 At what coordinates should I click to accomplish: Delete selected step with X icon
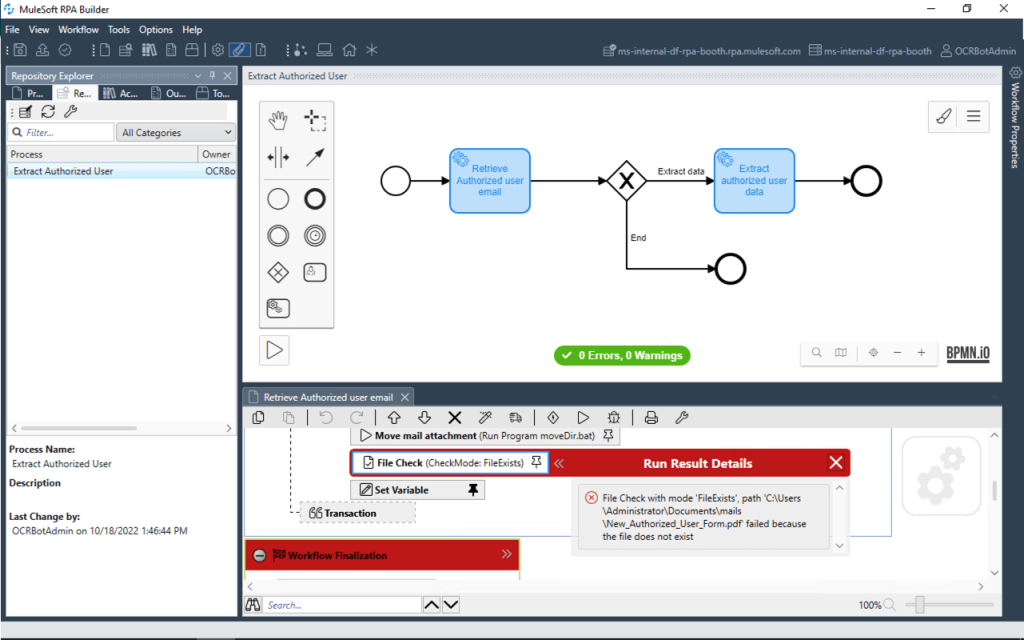coord(455,418)
